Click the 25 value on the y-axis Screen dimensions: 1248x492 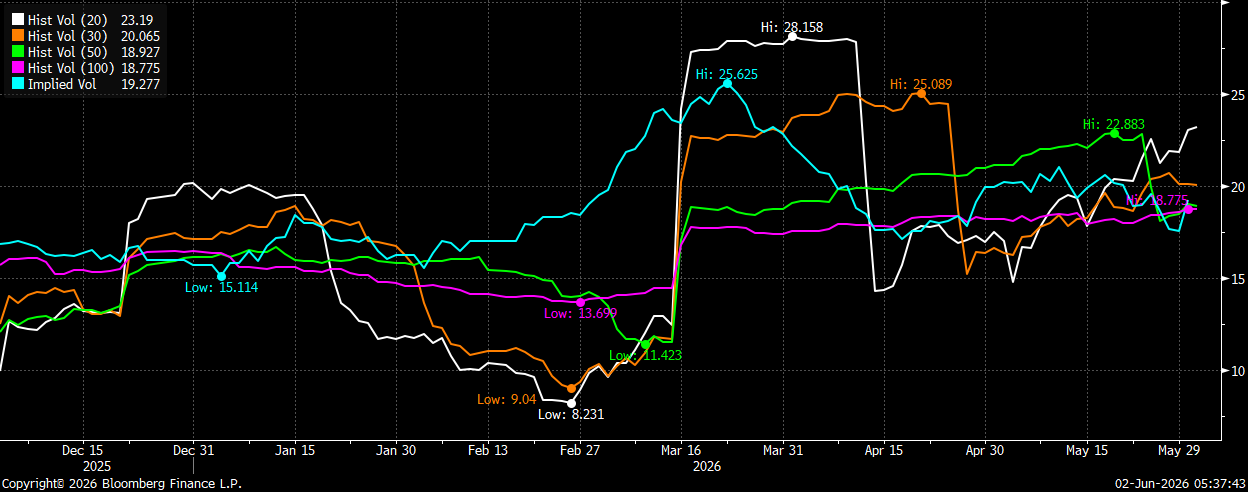[x=1237, y=95]
